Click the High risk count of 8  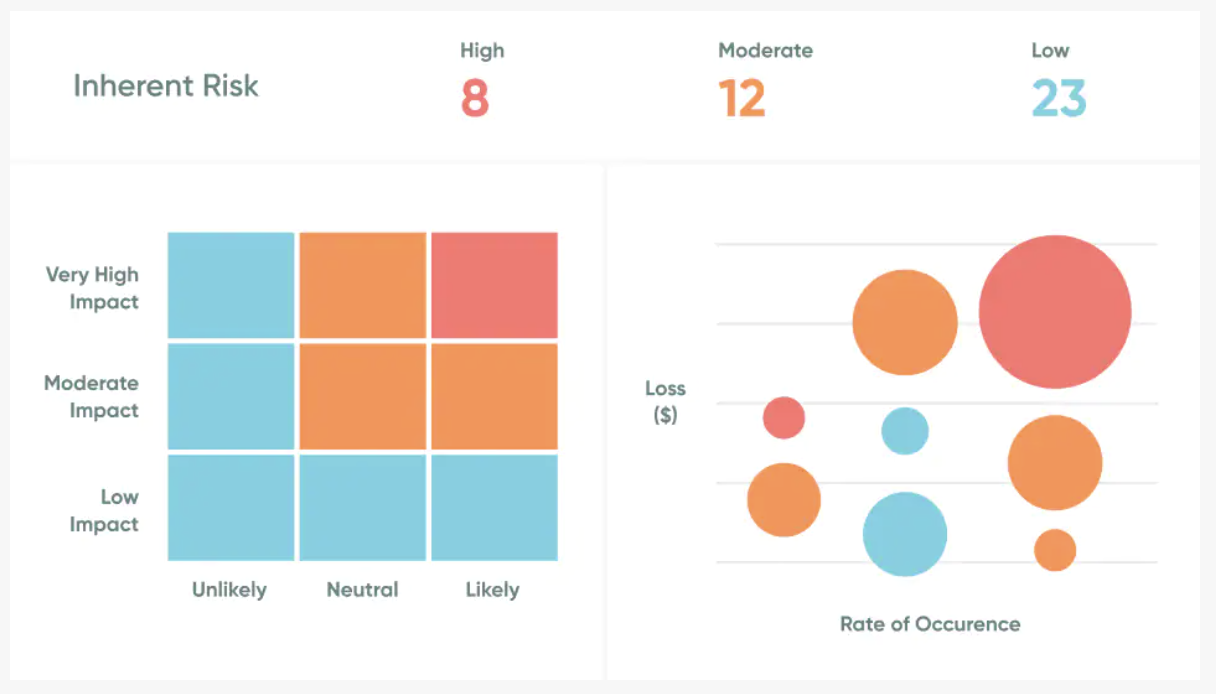tap(475, 98)
